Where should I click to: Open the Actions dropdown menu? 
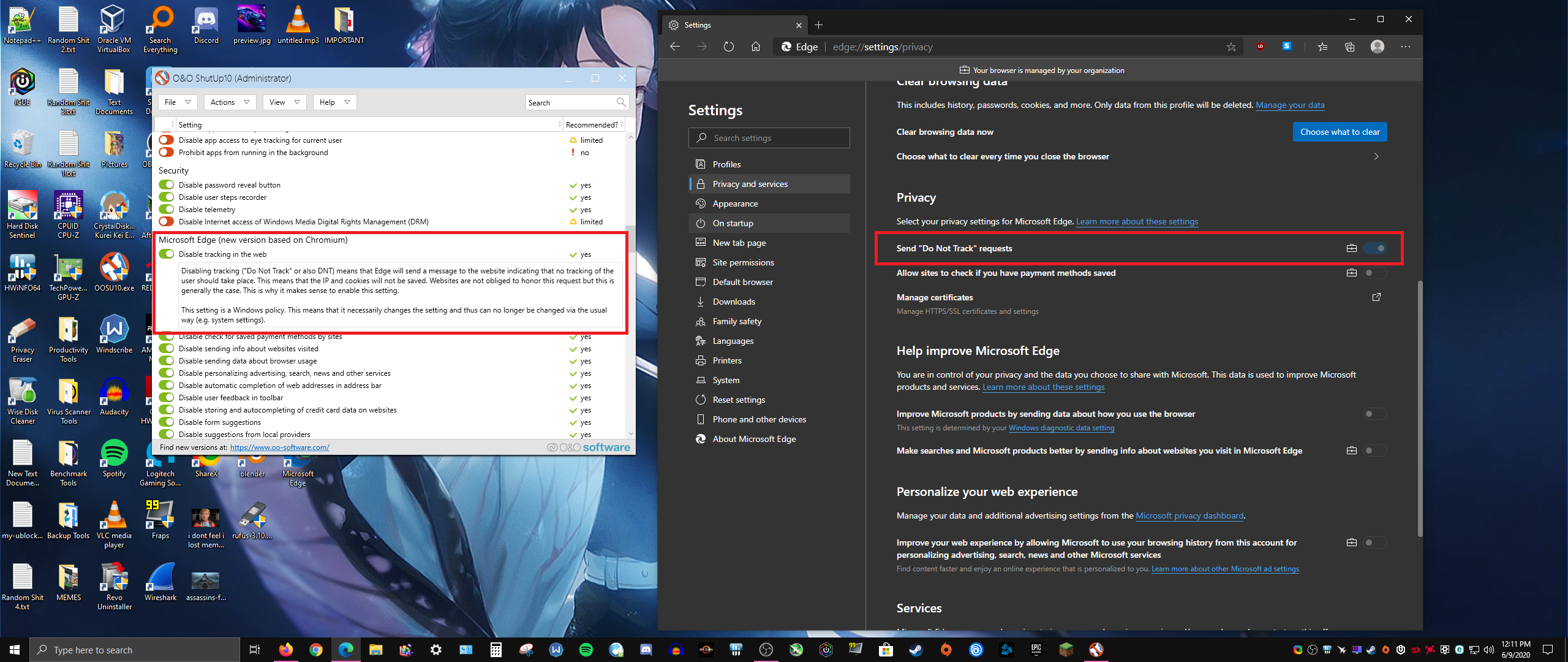click(x=230, y=102)
